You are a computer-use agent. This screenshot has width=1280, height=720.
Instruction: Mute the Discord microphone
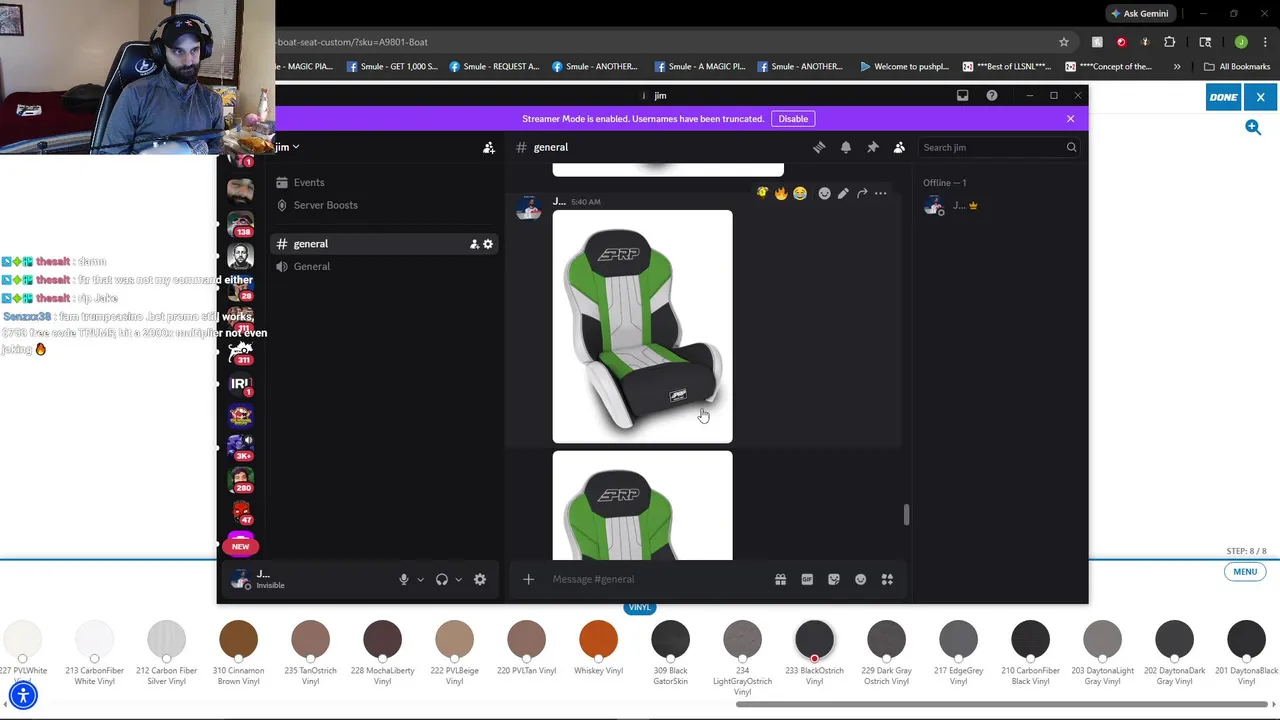(404, 579)
